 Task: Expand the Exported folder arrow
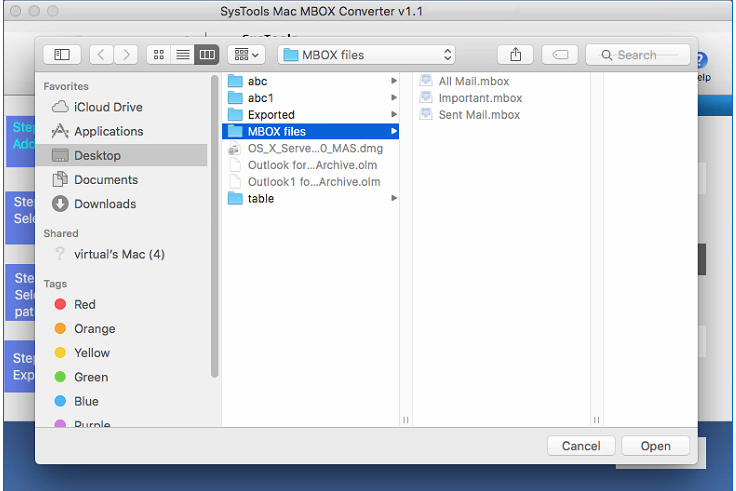coord(394,115)
